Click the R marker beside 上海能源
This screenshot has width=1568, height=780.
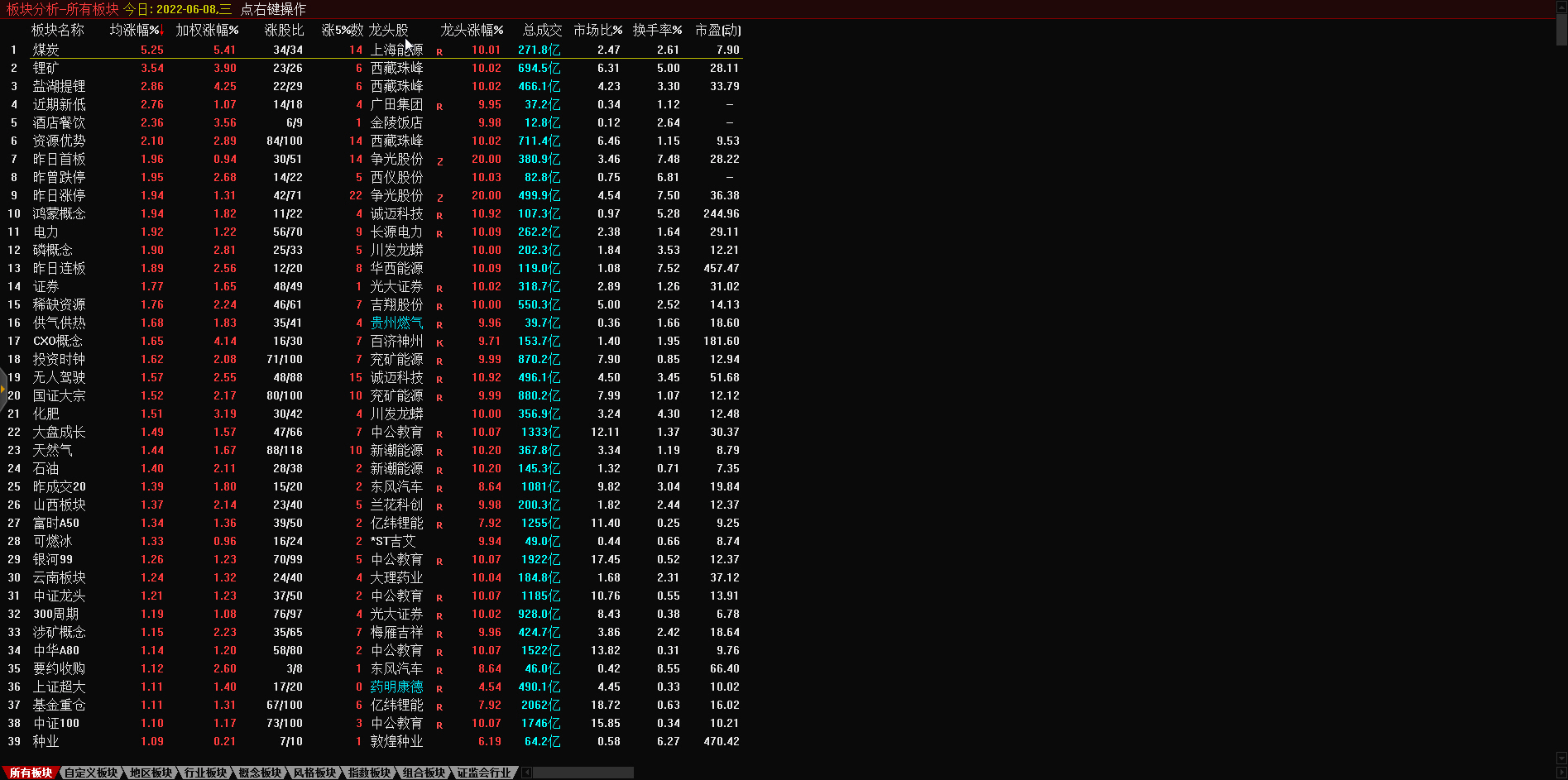point(439,51)
